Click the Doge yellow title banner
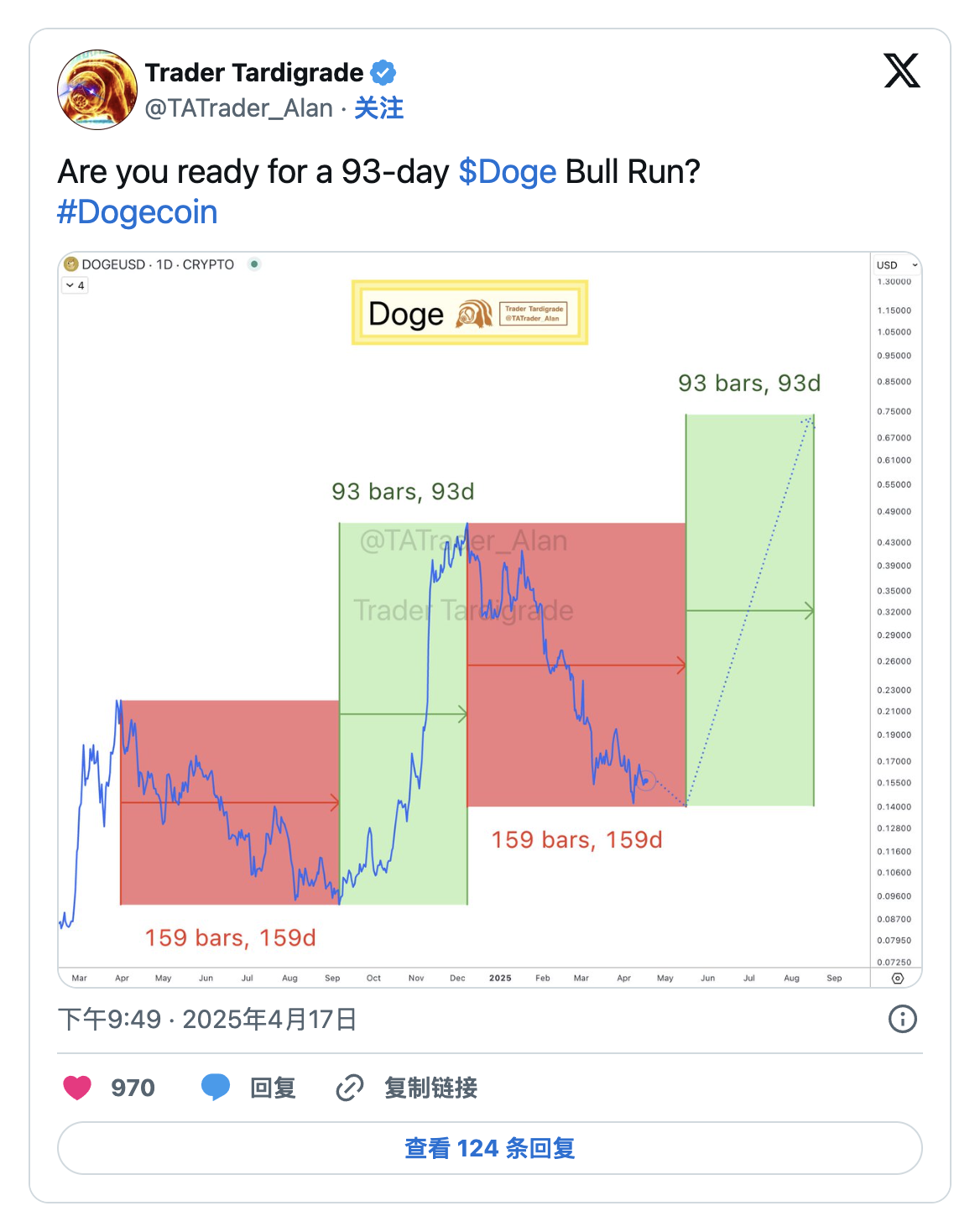The width and height of the screenshot is (975, 1232). pyautogui.click(x=470, y=313)
